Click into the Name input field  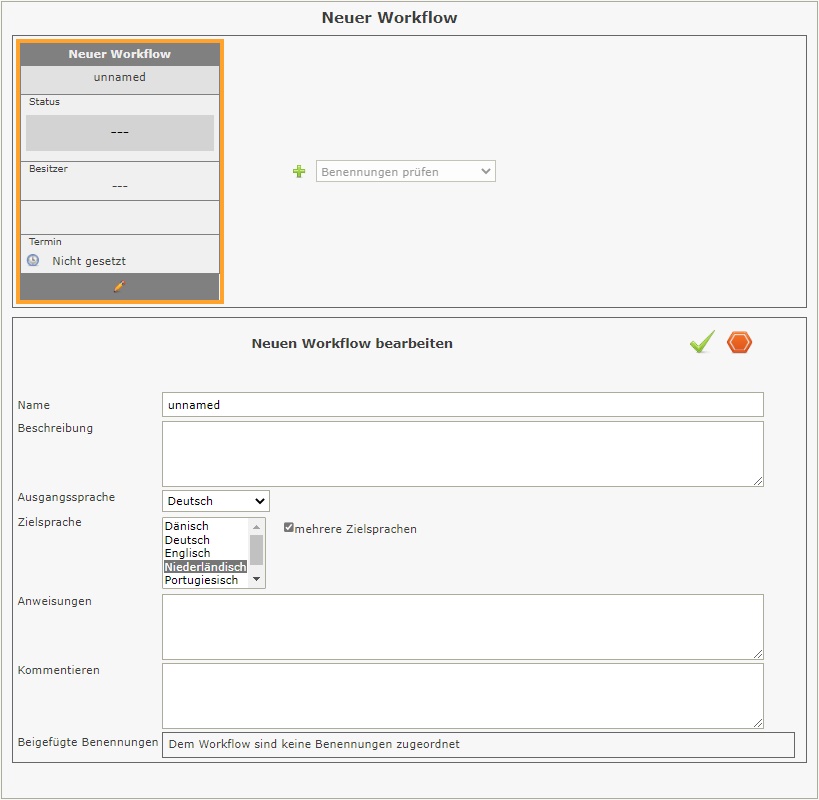click(462, 405)
